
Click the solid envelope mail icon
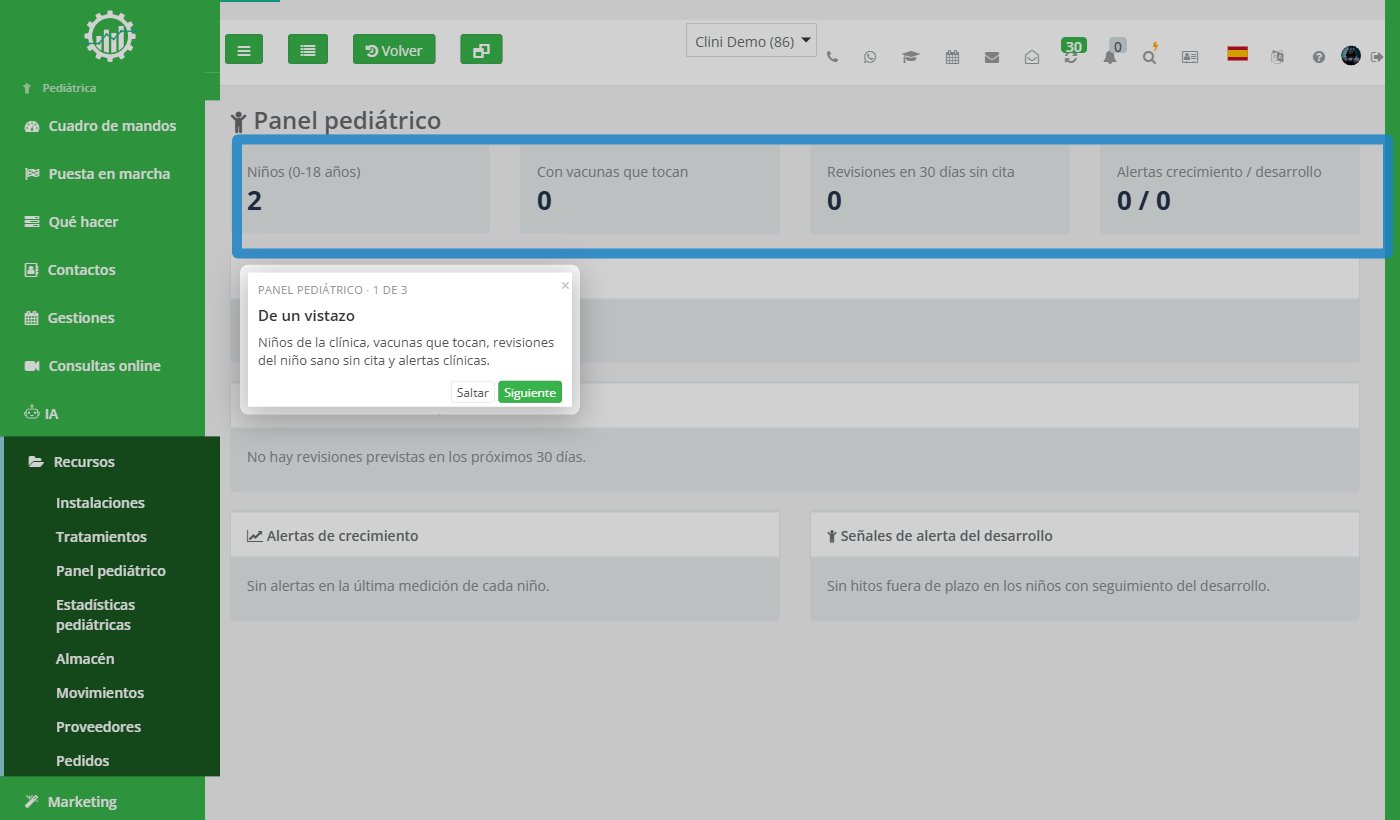992,57
